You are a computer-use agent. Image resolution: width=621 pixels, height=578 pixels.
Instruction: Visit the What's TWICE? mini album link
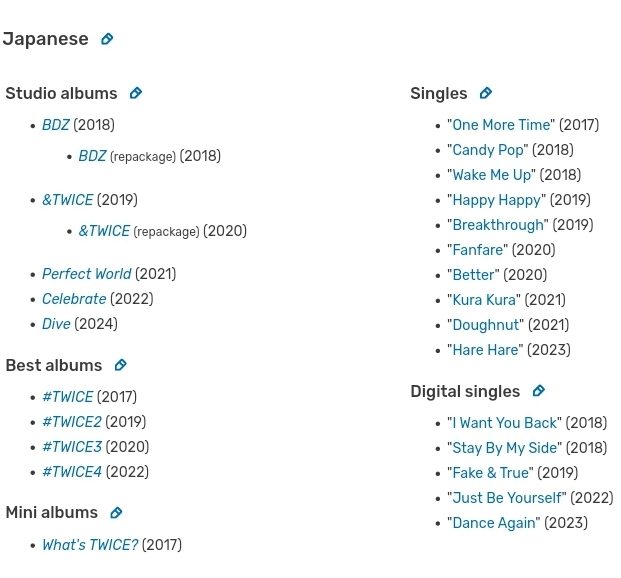90,545
